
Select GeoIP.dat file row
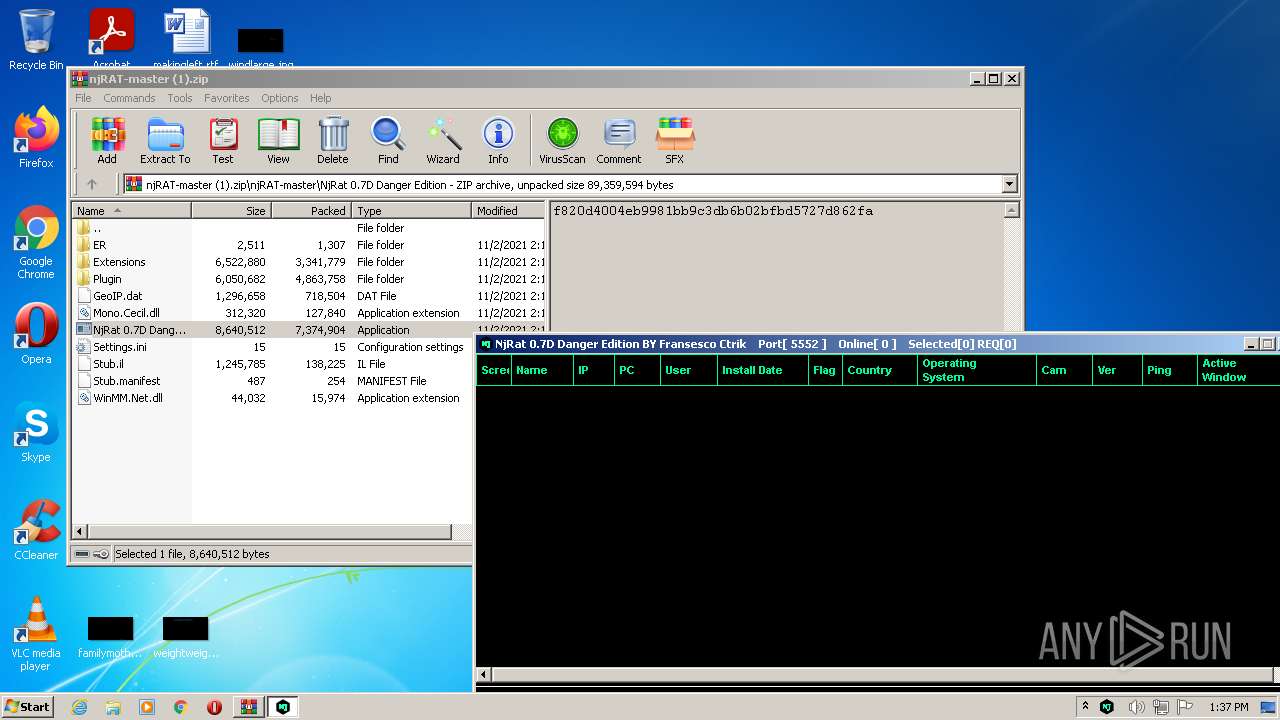[309, 296]
